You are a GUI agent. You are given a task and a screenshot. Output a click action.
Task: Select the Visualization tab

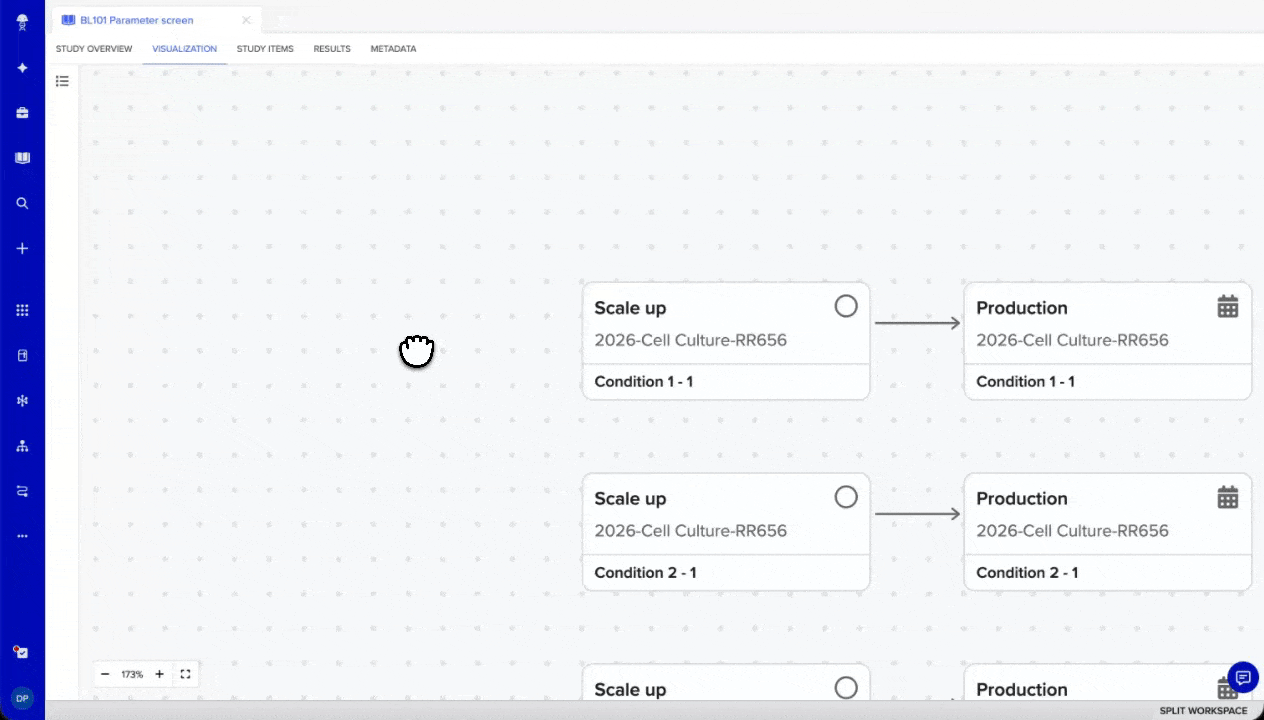pos(185,49)
